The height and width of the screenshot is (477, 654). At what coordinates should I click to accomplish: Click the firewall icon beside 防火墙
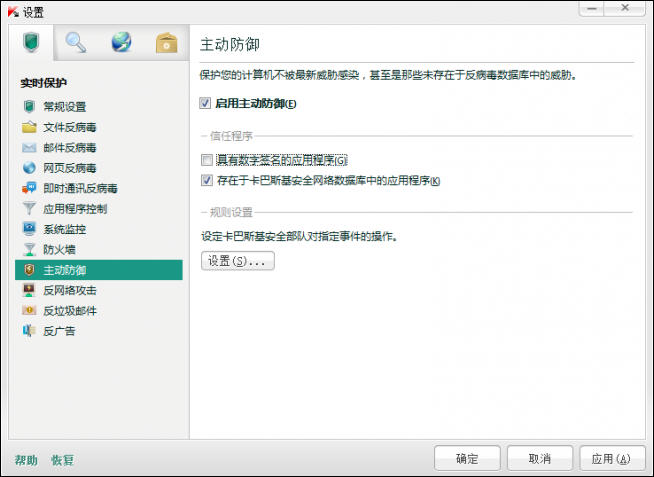point(29,249)
